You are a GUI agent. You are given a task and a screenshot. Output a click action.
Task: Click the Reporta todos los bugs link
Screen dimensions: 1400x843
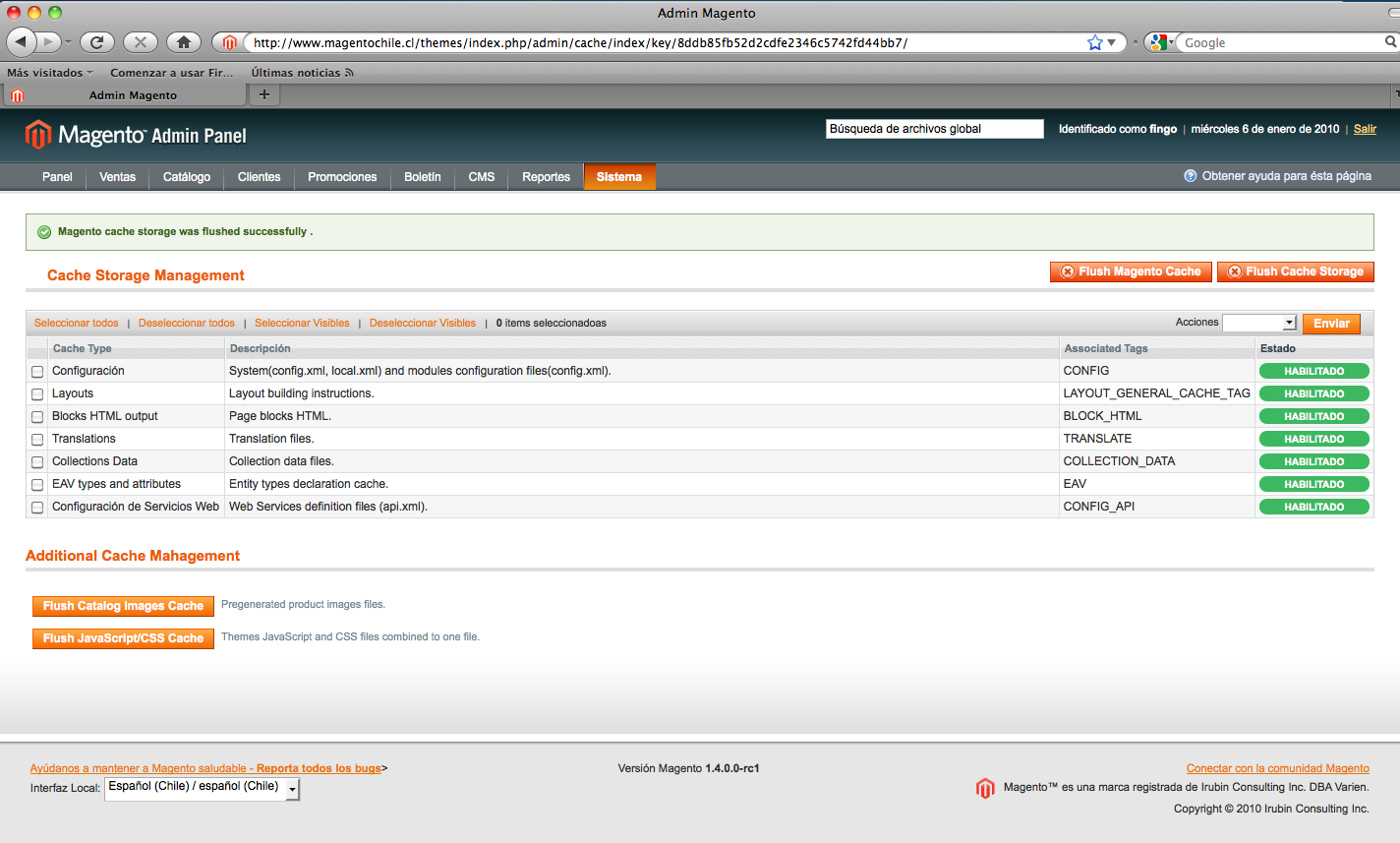319,768
